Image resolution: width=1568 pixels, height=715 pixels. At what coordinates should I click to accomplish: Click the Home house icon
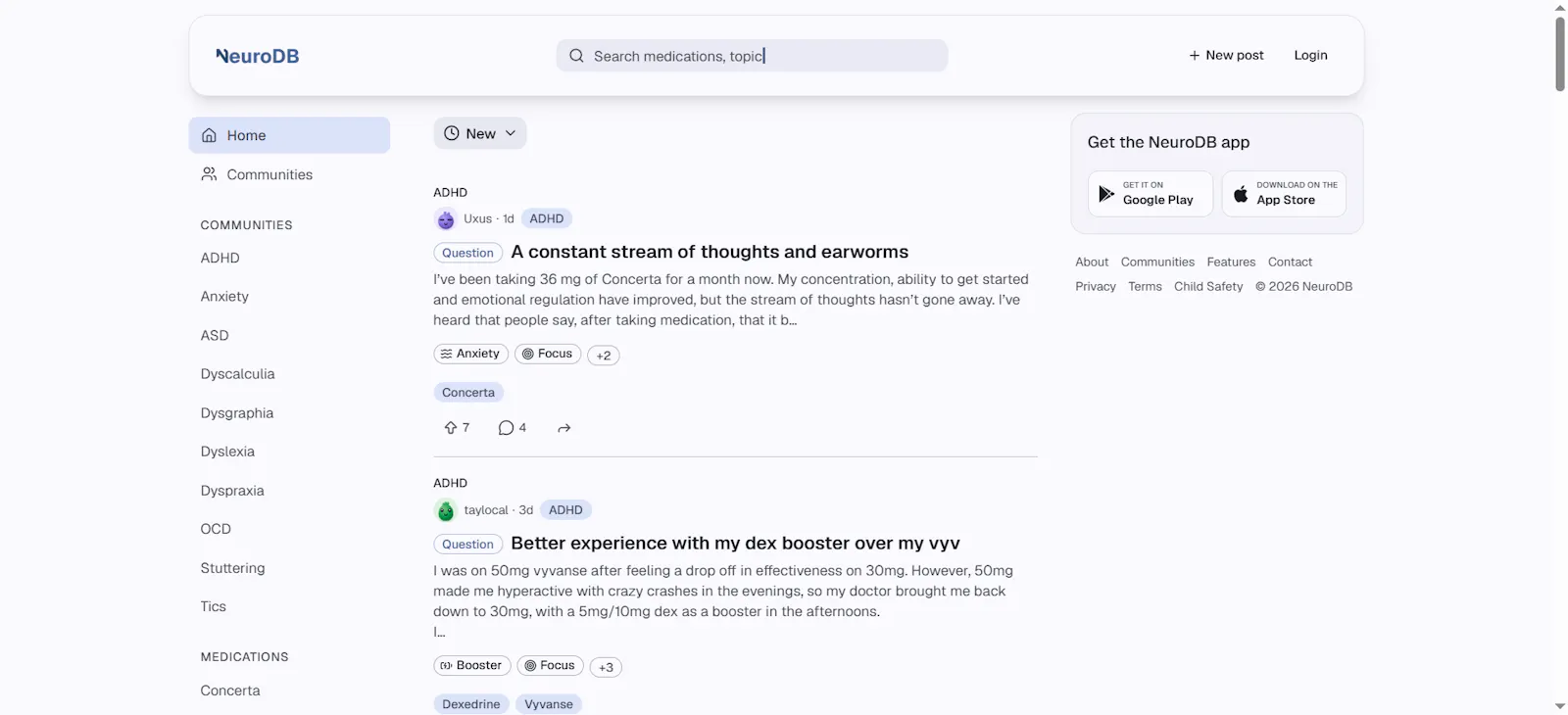point(209,135)
